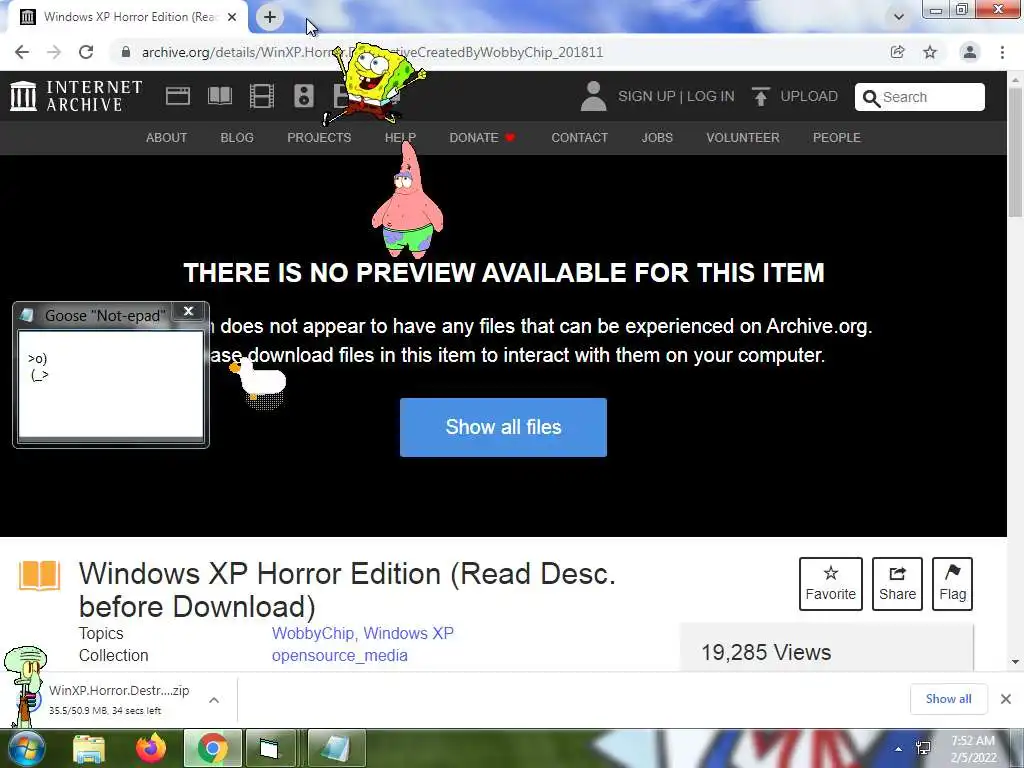
Task: Open the Audio speaker icon
Action: [x=304, y=97]
